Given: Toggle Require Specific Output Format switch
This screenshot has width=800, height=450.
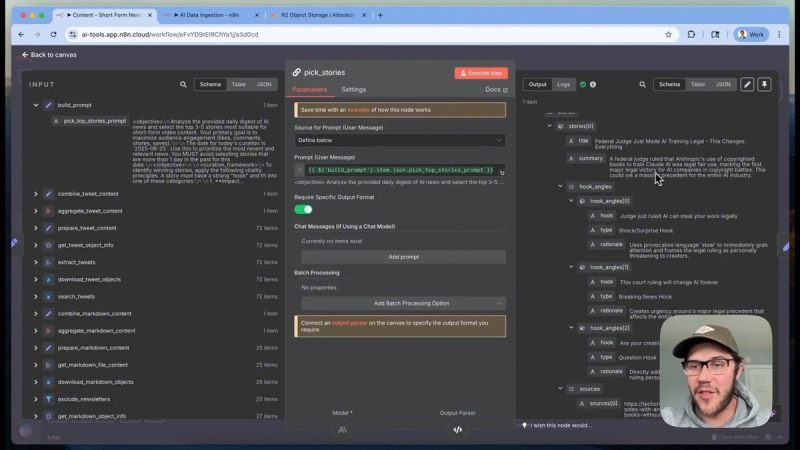Looking at the screenshot, I should coord(304,210).
